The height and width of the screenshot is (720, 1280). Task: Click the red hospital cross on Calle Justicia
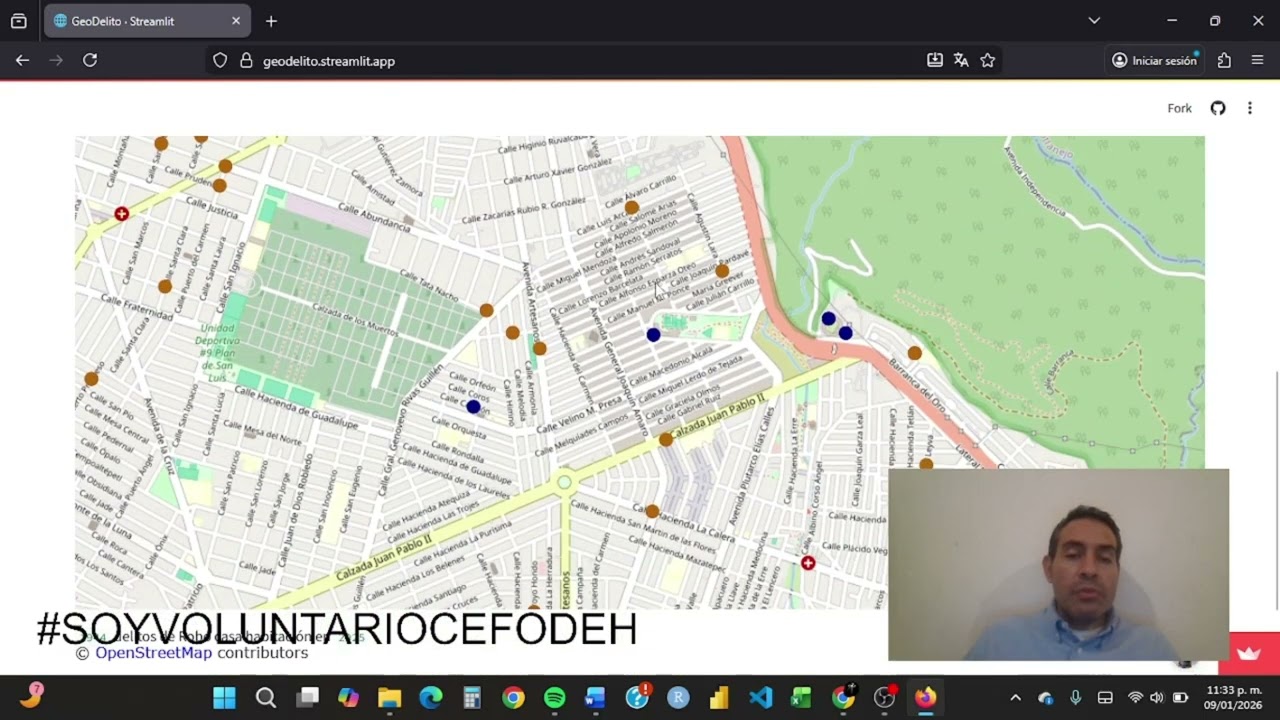click(121, 214)
